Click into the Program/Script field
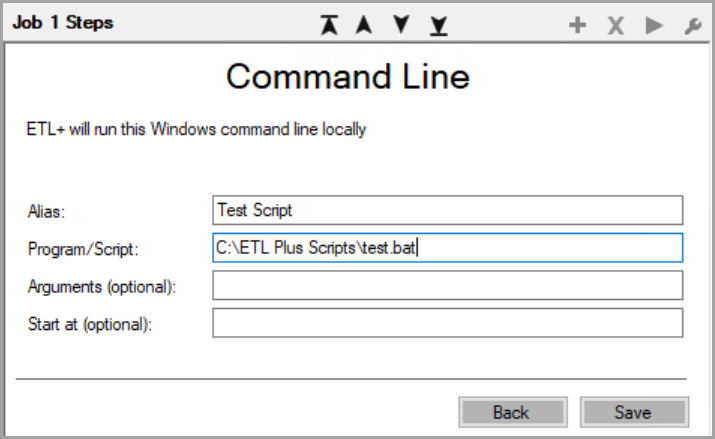 [x=448, y=247]
